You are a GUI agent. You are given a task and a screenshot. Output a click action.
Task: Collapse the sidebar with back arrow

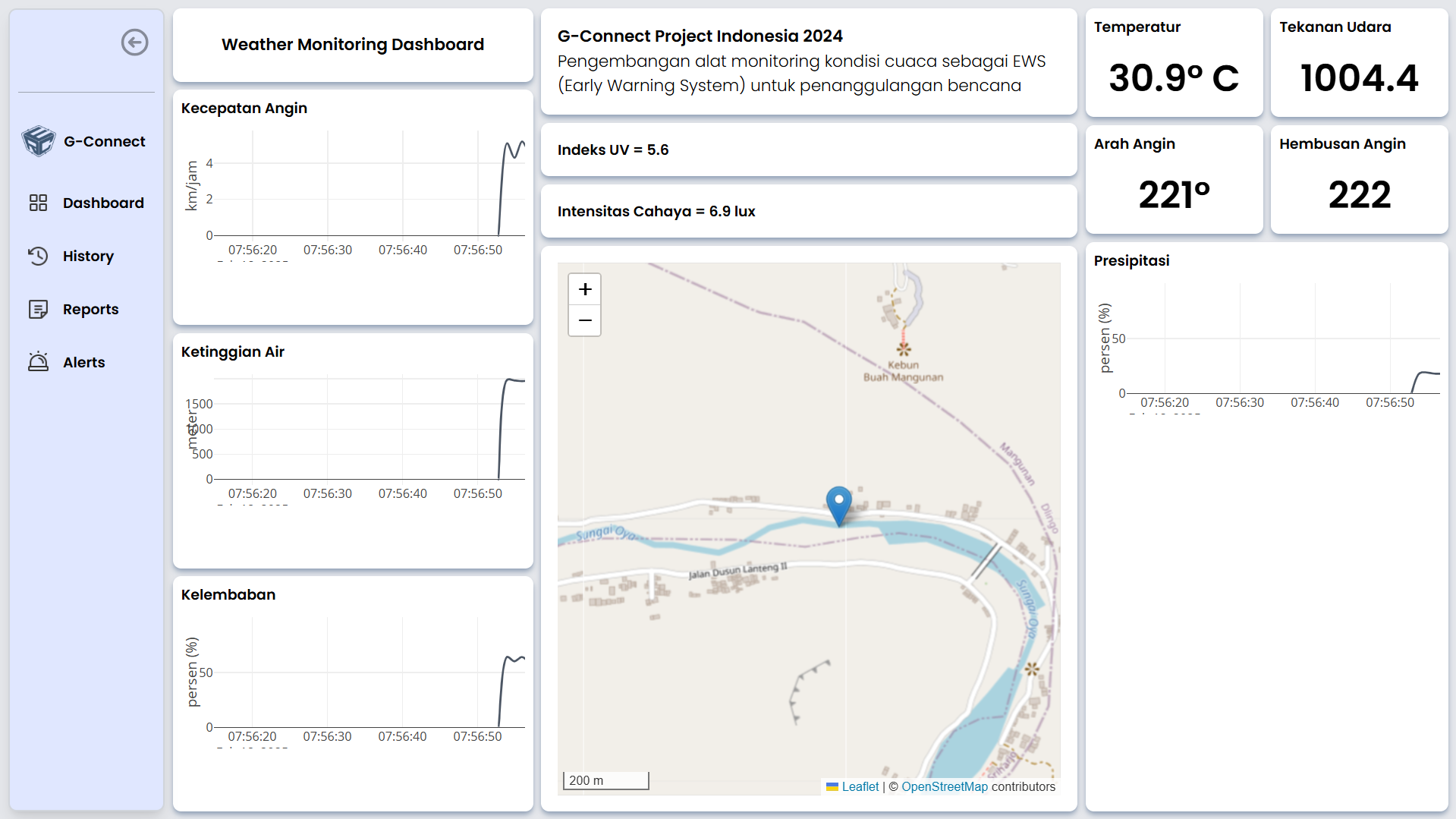pos(134,43)
